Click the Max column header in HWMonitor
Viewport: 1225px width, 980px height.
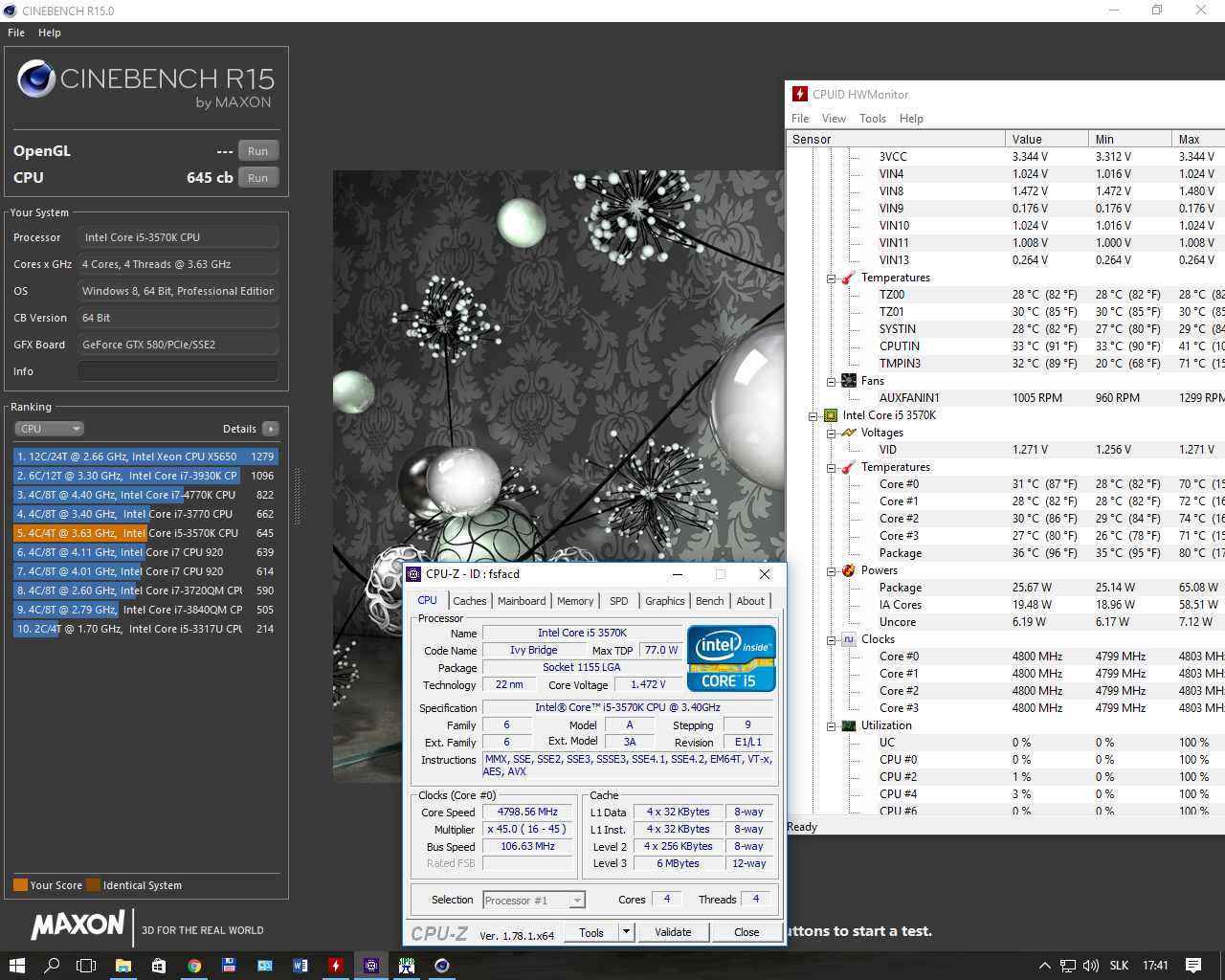(1198, 140)
